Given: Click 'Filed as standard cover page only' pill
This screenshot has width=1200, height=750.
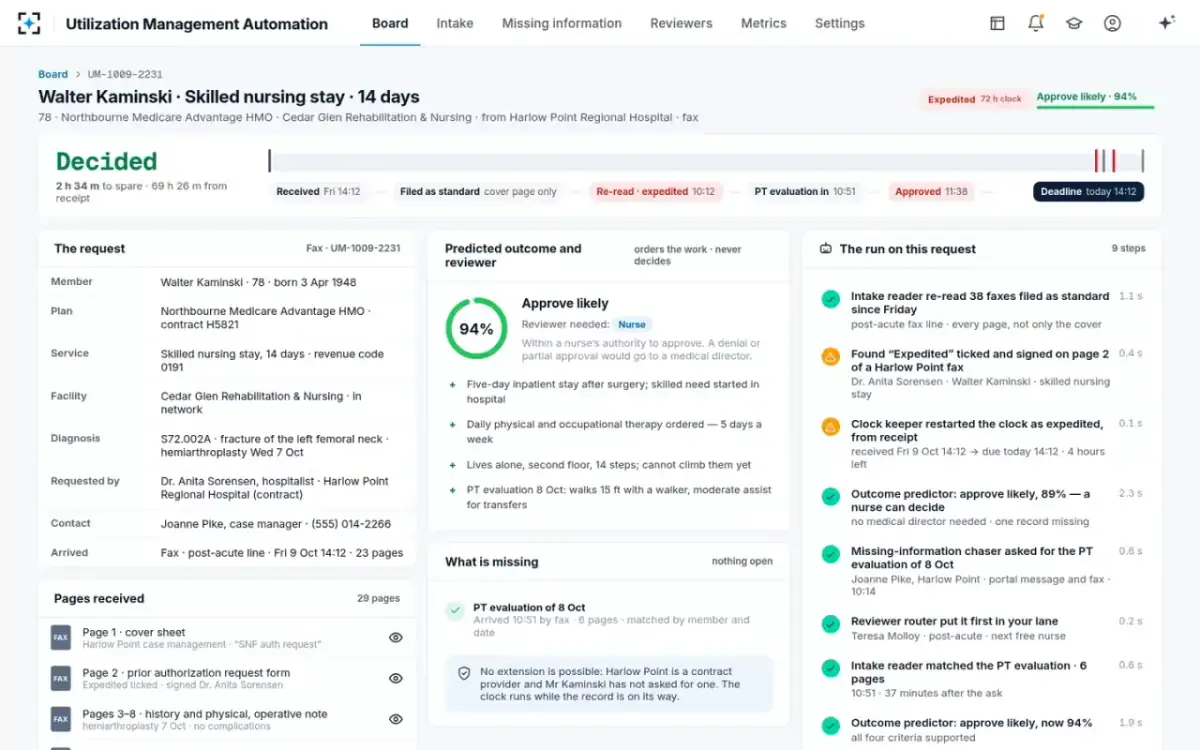Looking at the screenshot, I should (479, 192).
